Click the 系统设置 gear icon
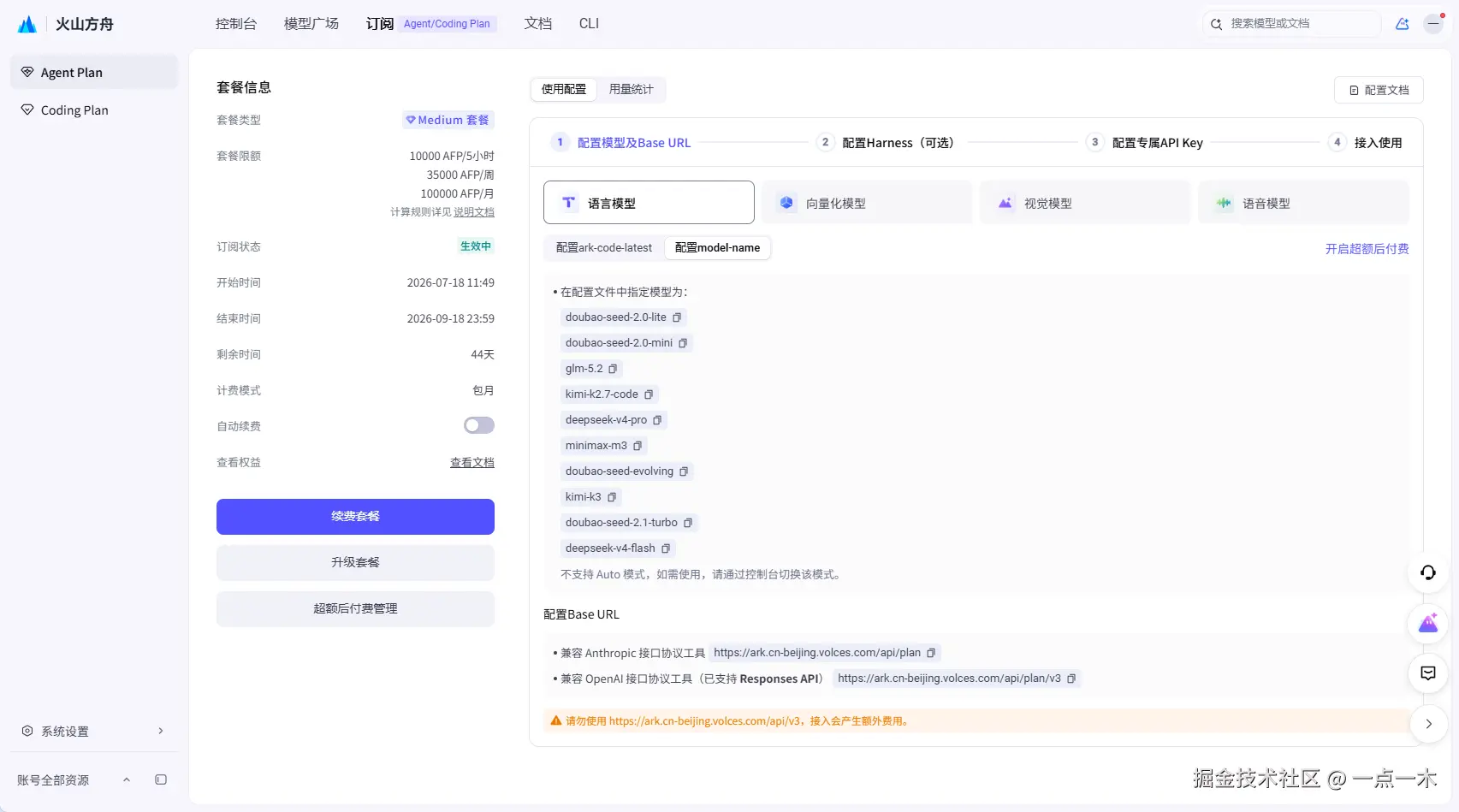This screenshot has width=1459, height=812. point(27,731)
